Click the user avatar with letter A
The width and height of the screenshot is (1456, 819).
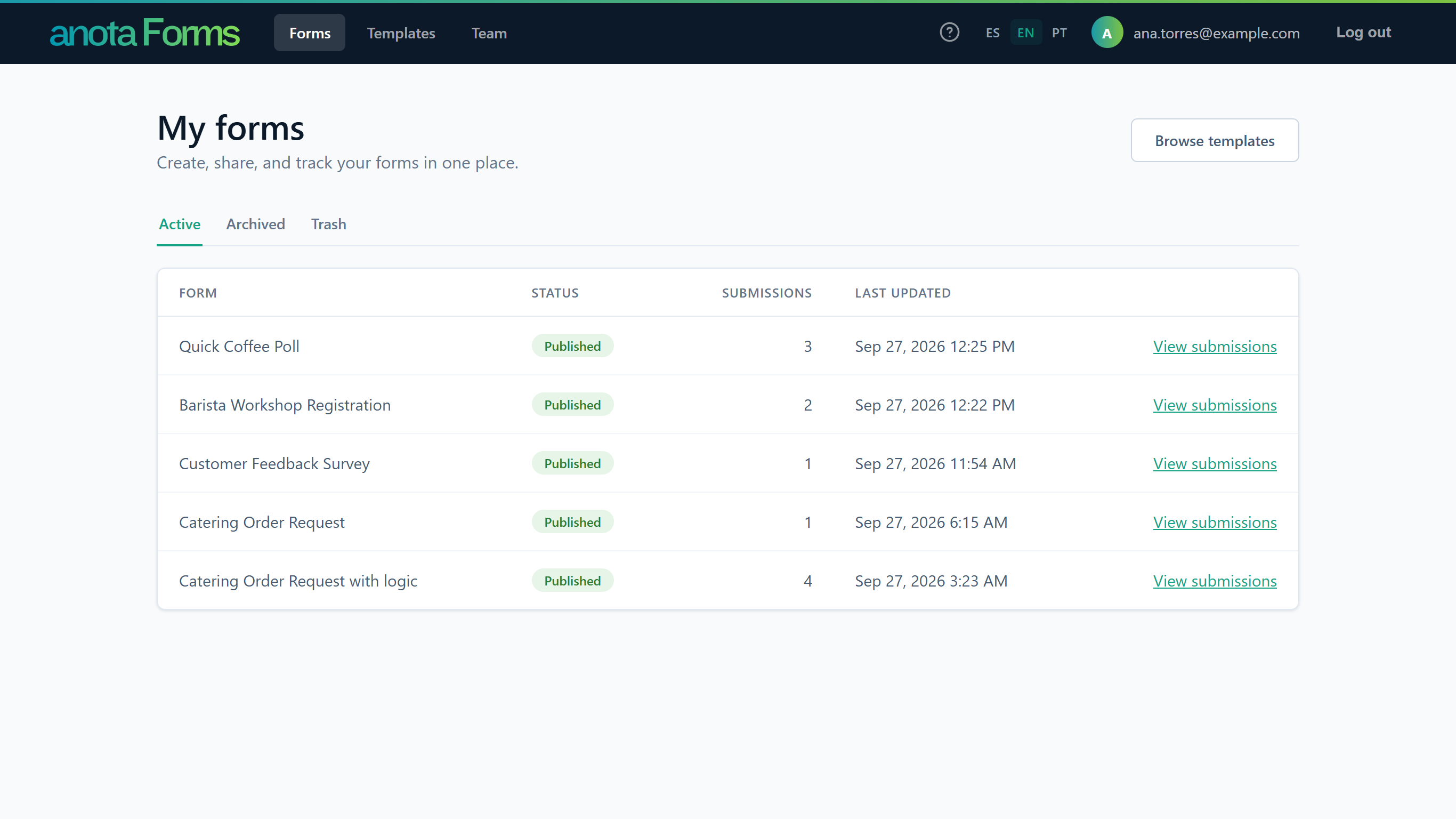1107,33
